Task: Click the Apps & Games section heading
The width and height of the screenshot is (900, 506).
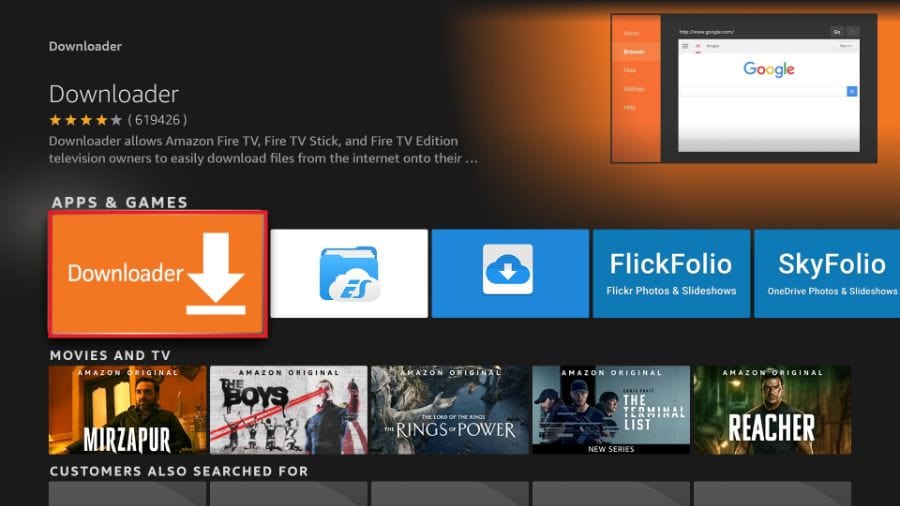Action: tap(119, 202)
